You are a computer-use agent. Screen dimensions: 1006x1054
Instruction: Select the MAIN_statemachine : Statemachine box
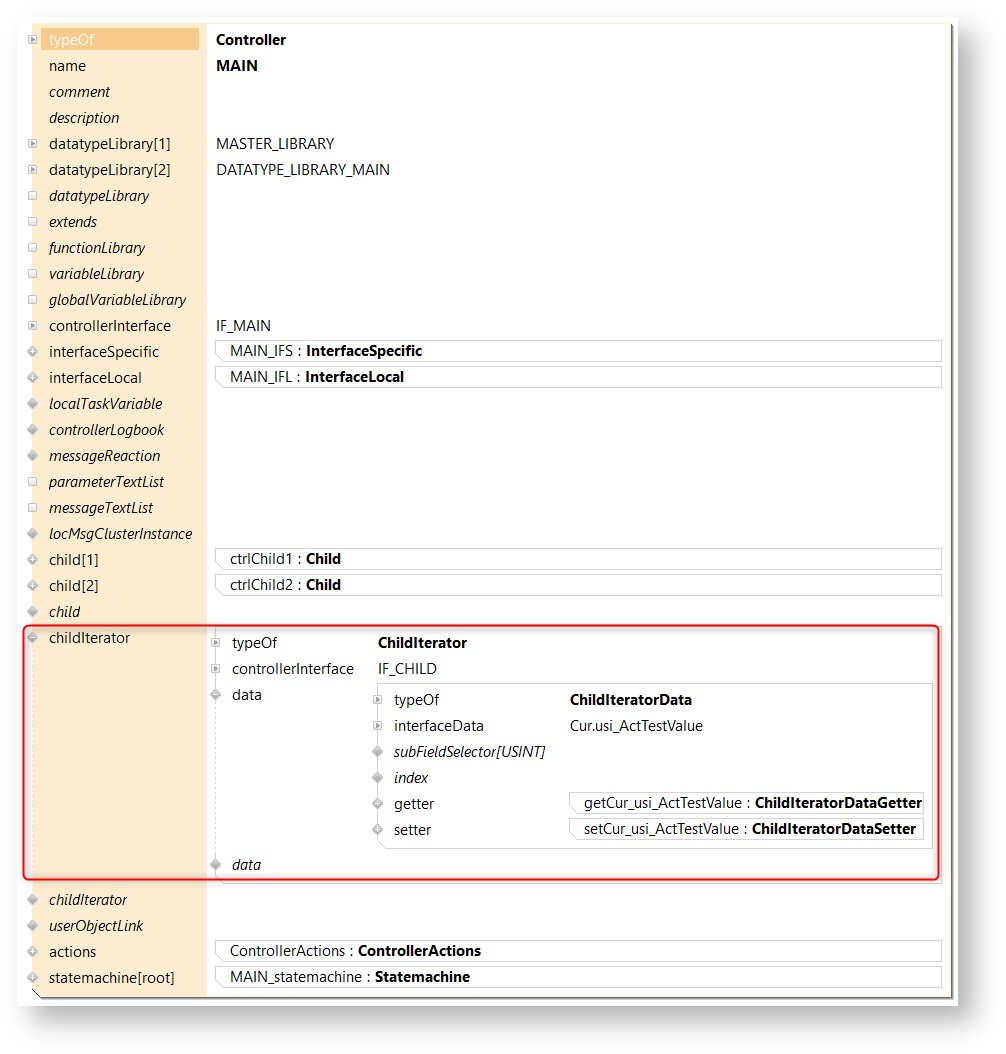tap(578, 977)
